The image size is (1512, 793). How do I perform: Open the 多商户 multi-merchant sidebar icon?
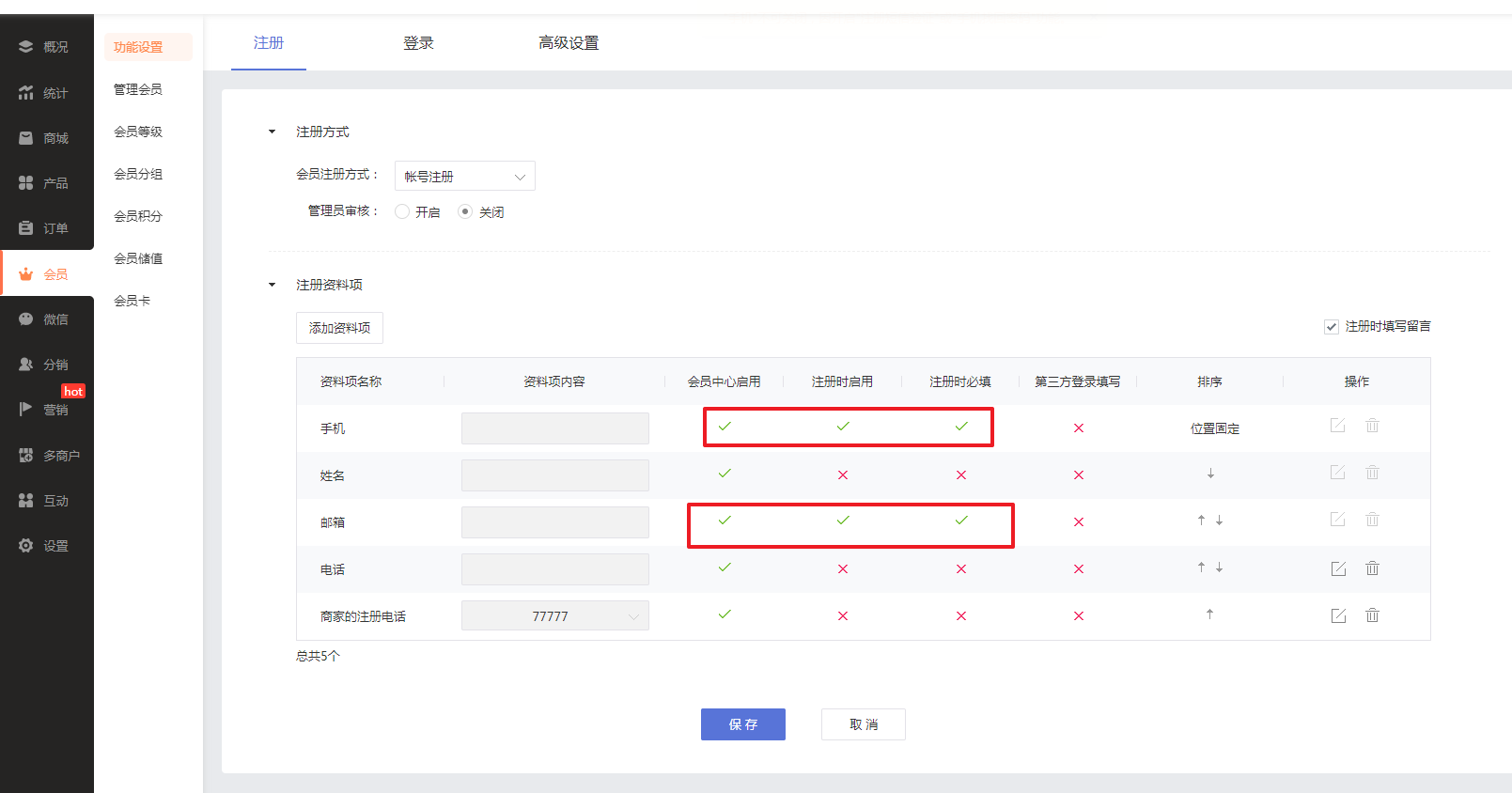point(25,455)
